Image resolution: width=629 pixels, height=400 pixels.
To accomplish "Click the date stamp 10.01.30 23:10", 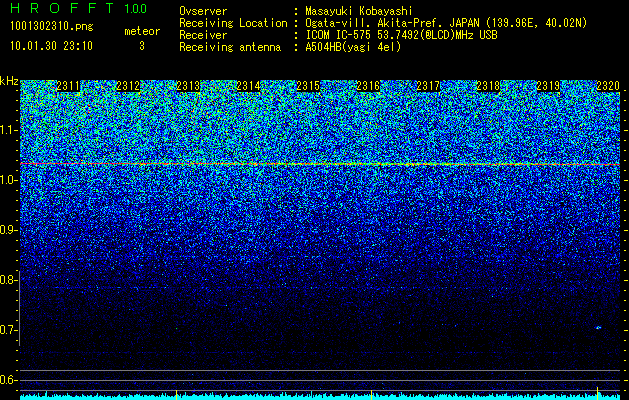I will pyautogui.click(x=51, y=46).
